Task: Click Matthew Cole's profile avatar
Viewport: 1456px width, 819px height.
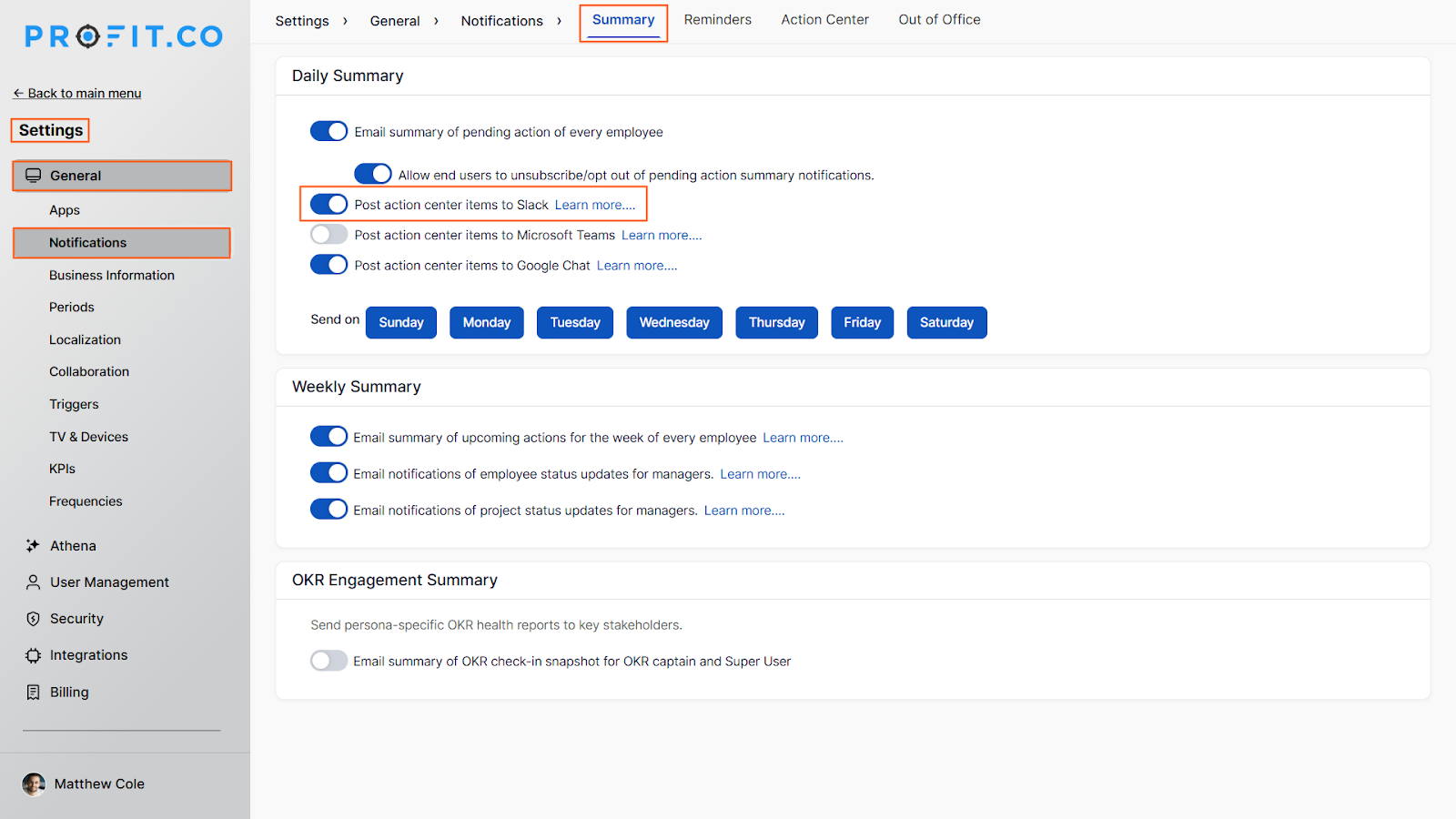Action: click(34, 784)
